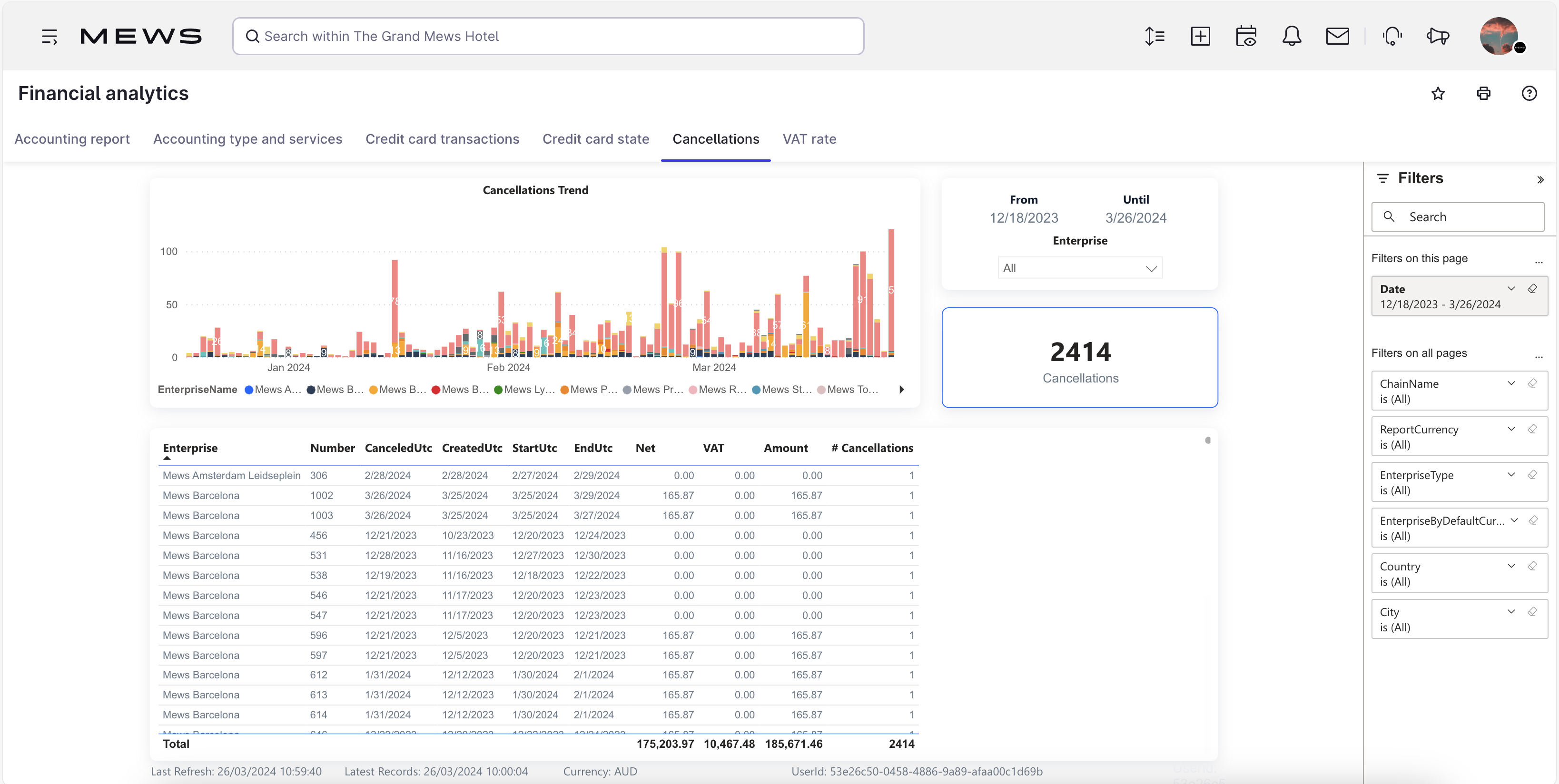Switch to the VAT rate tab

coord(809,139)
